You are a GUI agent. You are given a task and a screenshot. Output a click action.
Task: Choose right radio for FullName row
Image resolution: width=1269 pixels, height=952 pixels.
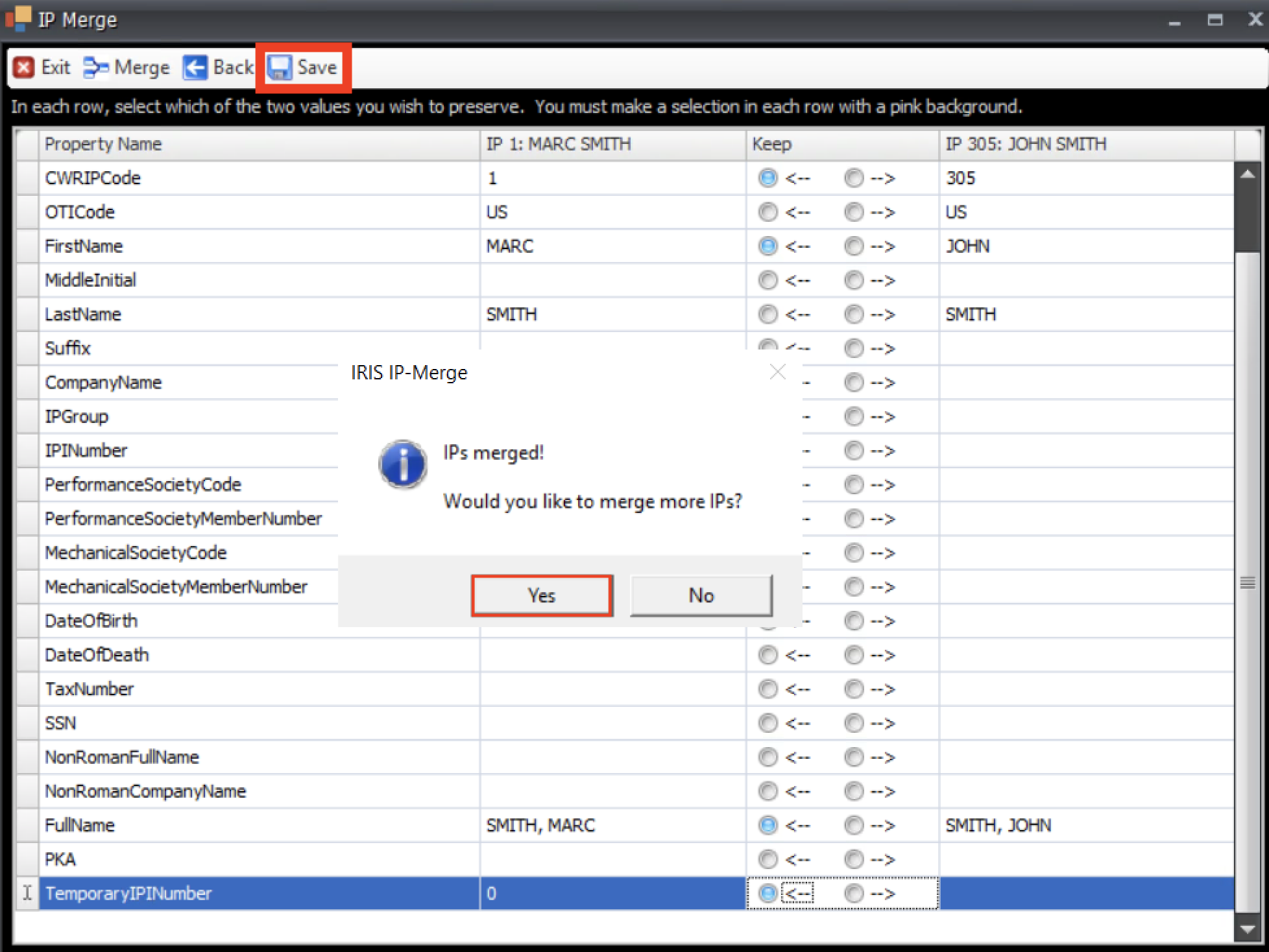(854, 825)
